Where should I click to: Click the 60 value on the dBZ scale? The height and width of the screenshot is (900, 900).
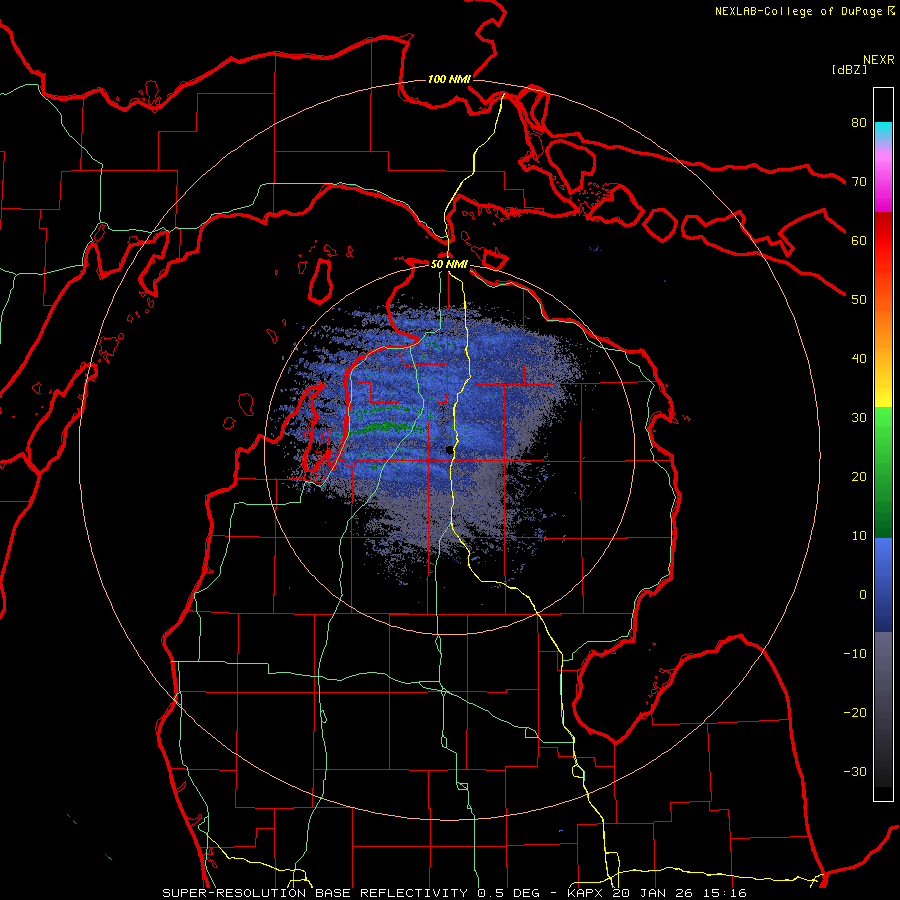[859, 240]
